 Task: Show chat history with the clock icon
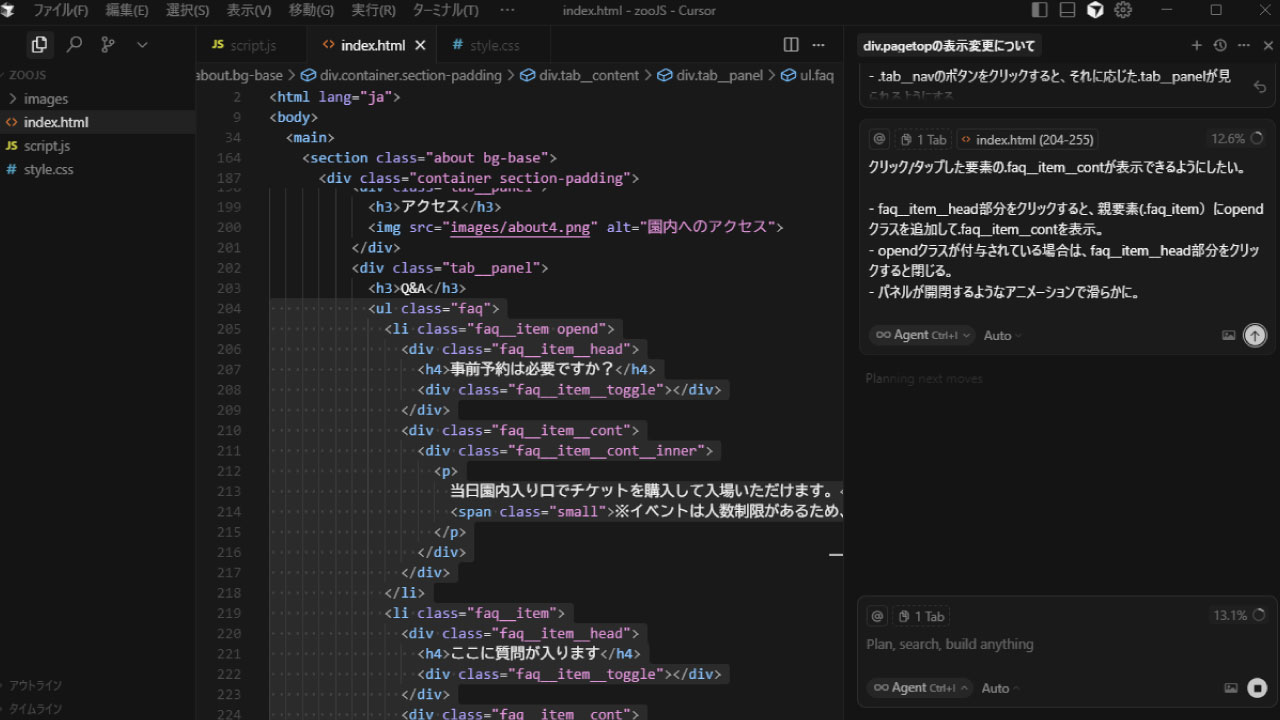(x=1220, y=45)
